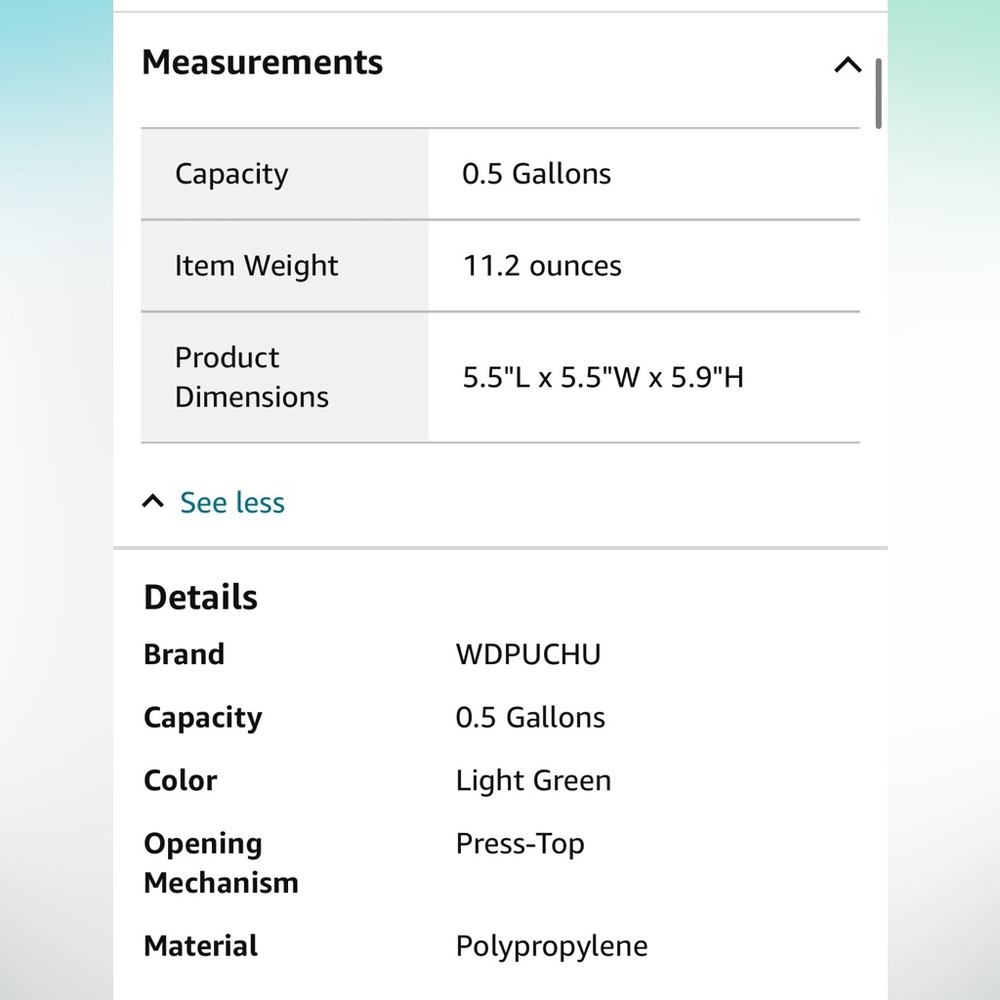The image size is (1000, 1000).
Task: Click the Product Dimensions label
Action: pyautogui.click(x=251, y=377)
